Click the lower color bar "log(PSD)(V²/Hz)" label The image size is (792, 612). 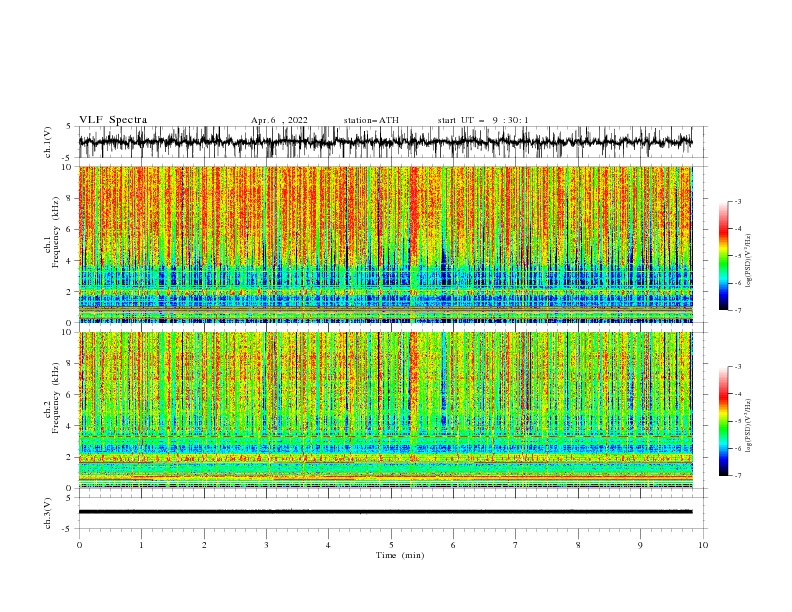[x=749, y=426]
